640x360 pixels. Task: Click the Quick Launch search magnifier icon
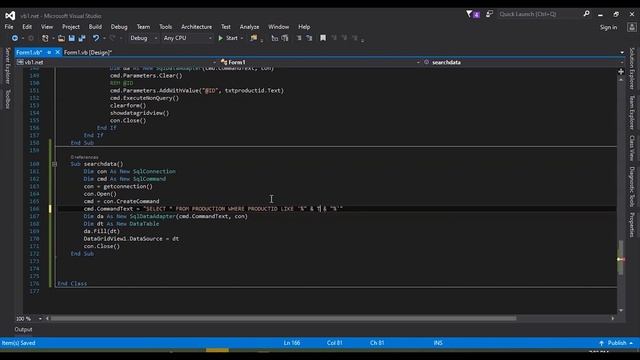coord(587,14)
